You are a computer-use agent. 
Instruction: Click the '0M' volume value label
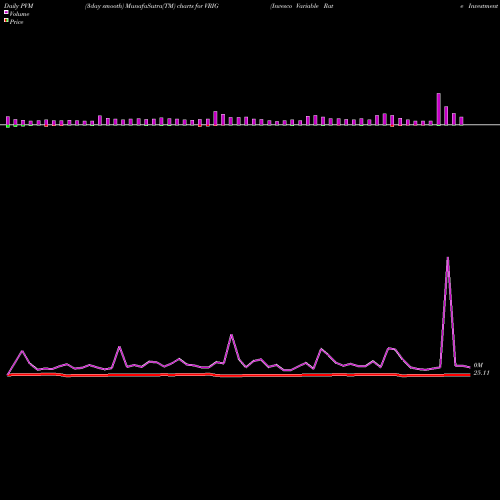(x=478, y=365)
